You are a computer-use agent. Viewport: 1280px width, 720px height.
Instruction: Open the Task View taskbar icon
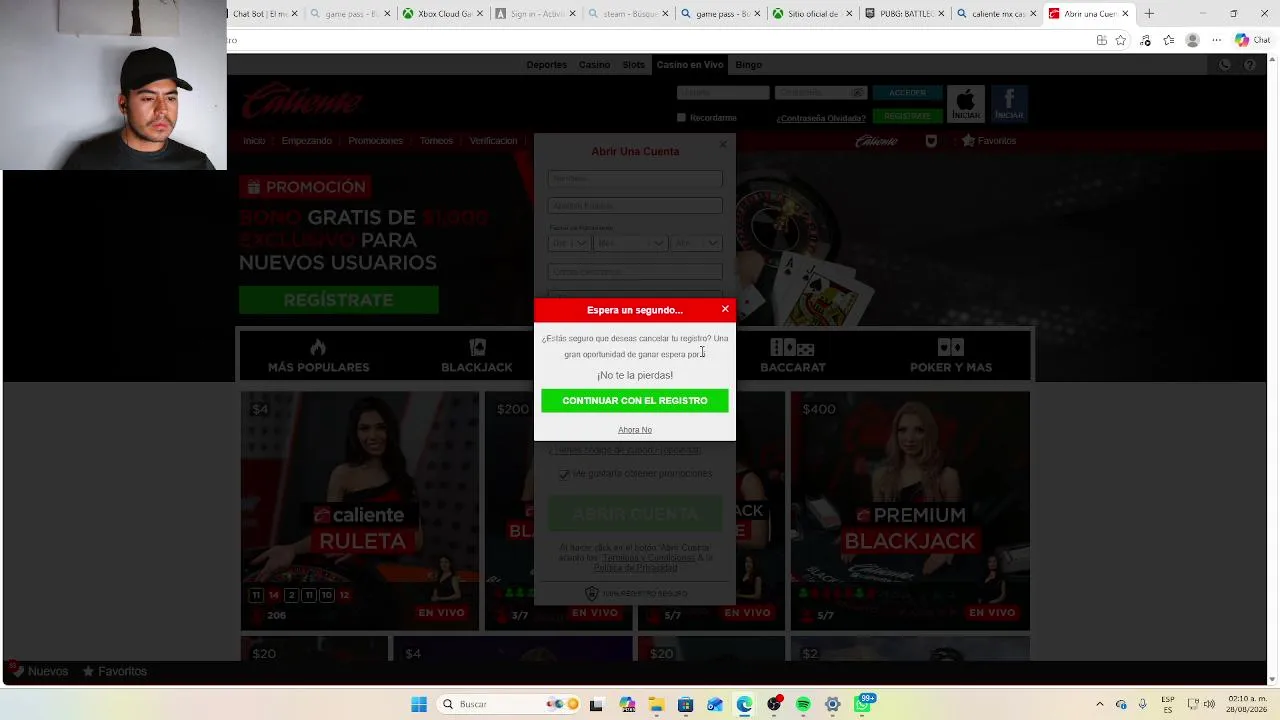[x=597, y=705]
